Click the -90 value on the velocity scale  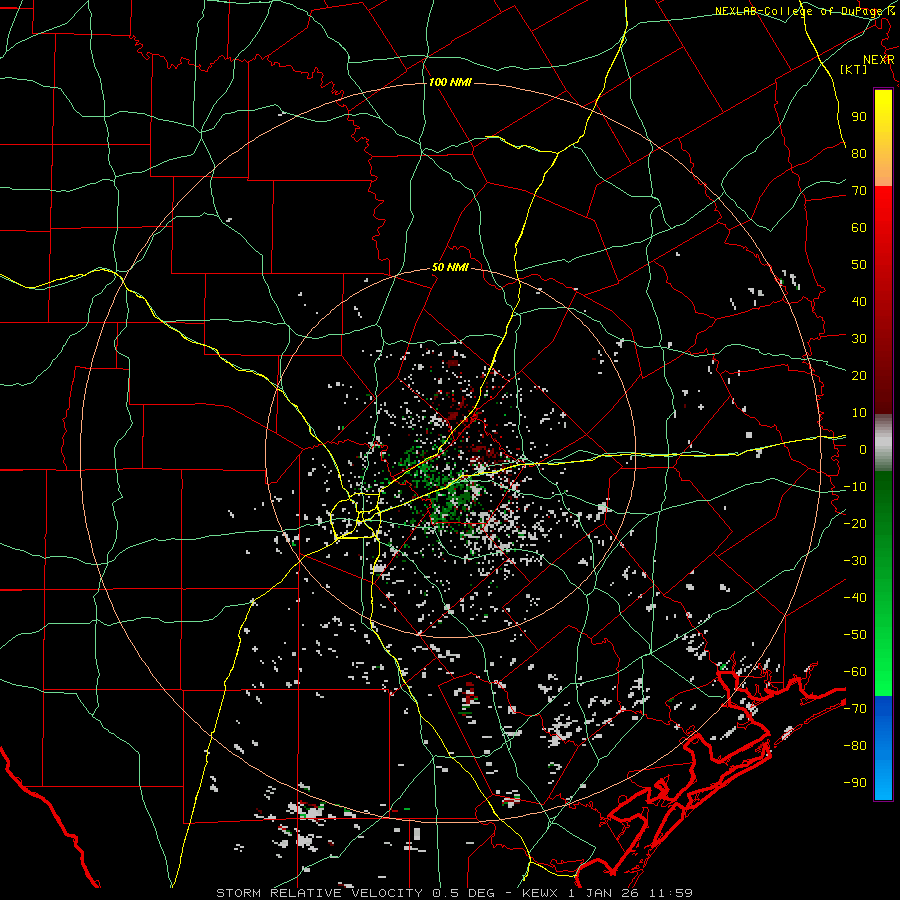tap(855, 783)
